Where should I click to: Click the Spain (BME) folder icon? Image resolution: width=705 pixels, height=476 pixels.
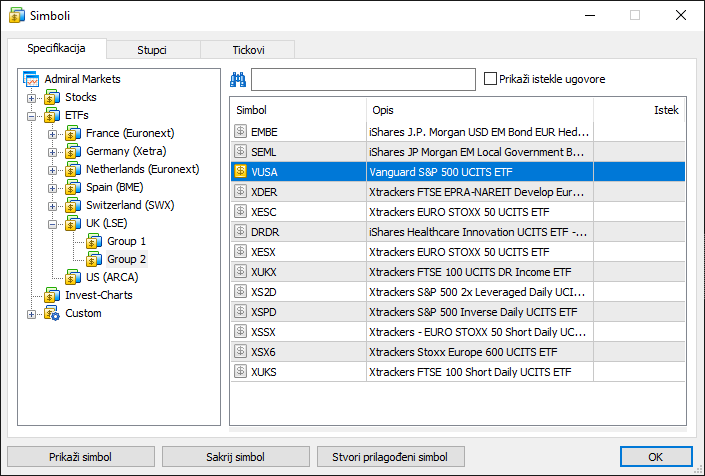73,187
